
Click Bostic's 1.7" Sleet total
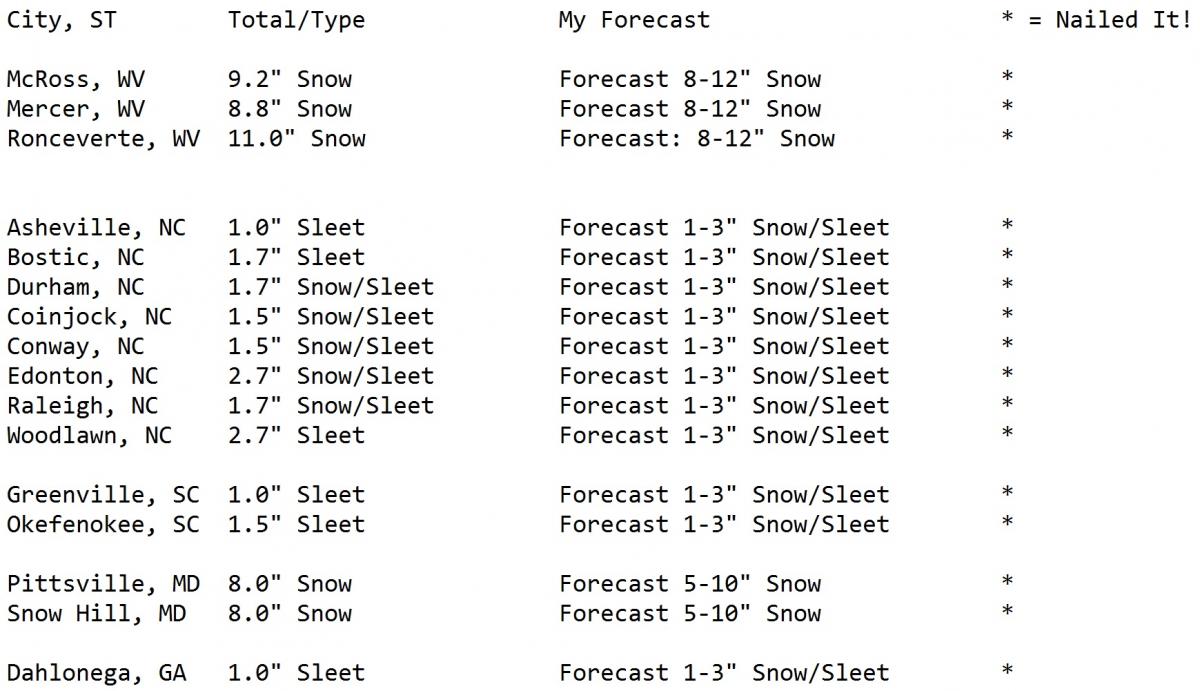pyautogui.click(x=296, y=258)
